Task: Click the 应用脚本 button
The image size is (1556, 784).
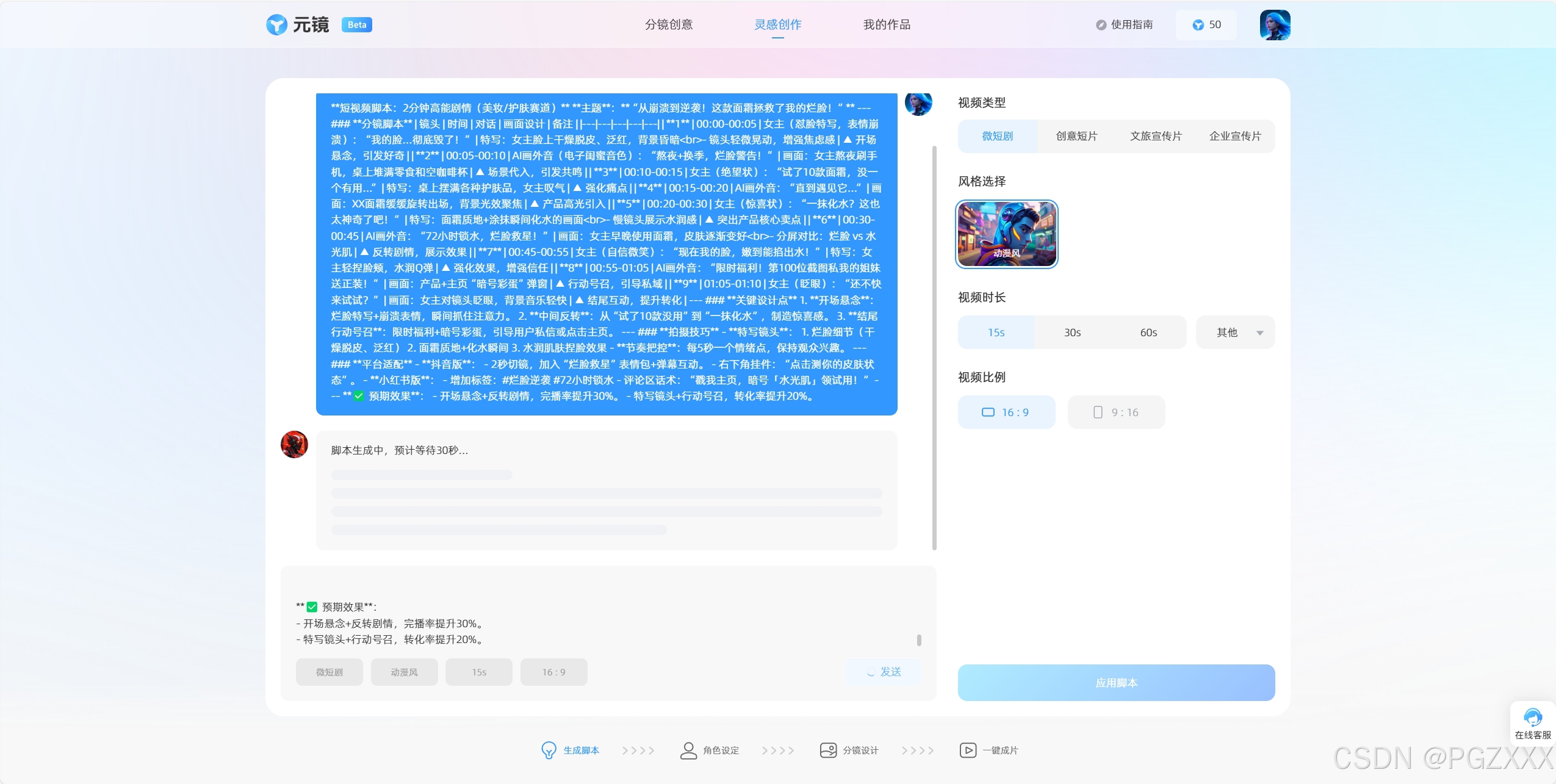Action: coord(1115,683)
